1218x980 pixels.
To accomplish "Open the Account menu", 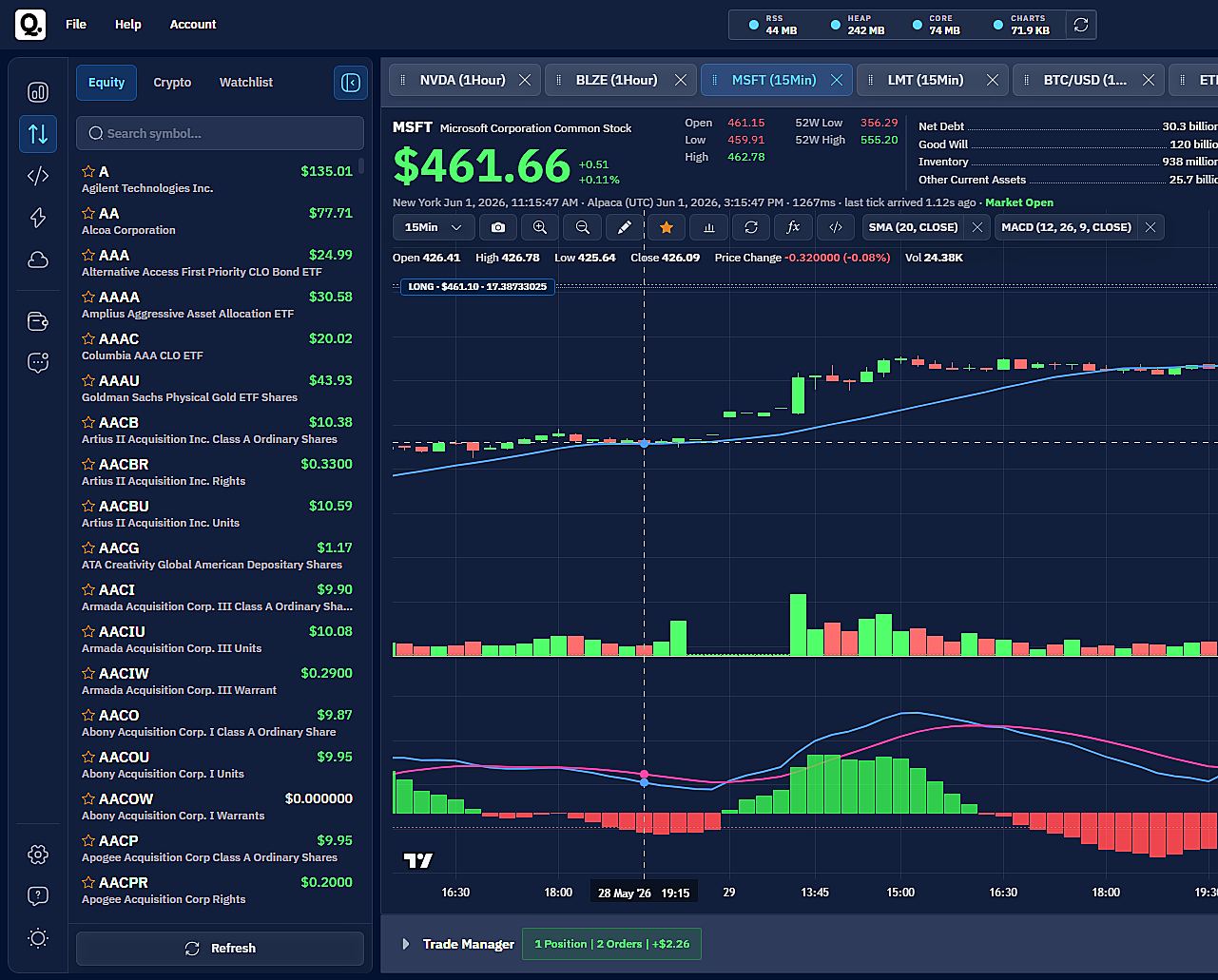I will point(193,25).
